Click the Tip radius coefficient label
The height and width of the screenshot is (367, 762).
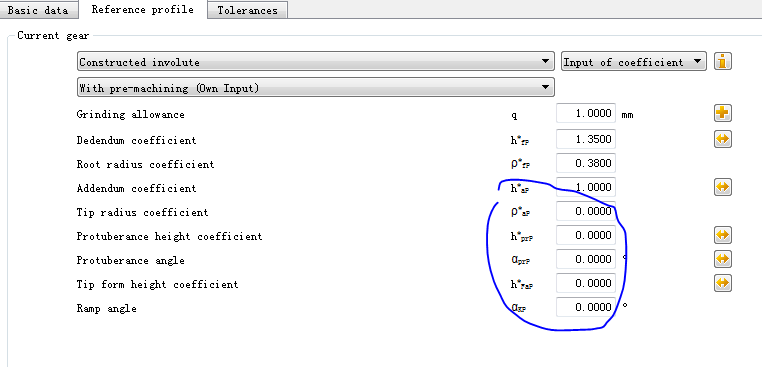142,212
